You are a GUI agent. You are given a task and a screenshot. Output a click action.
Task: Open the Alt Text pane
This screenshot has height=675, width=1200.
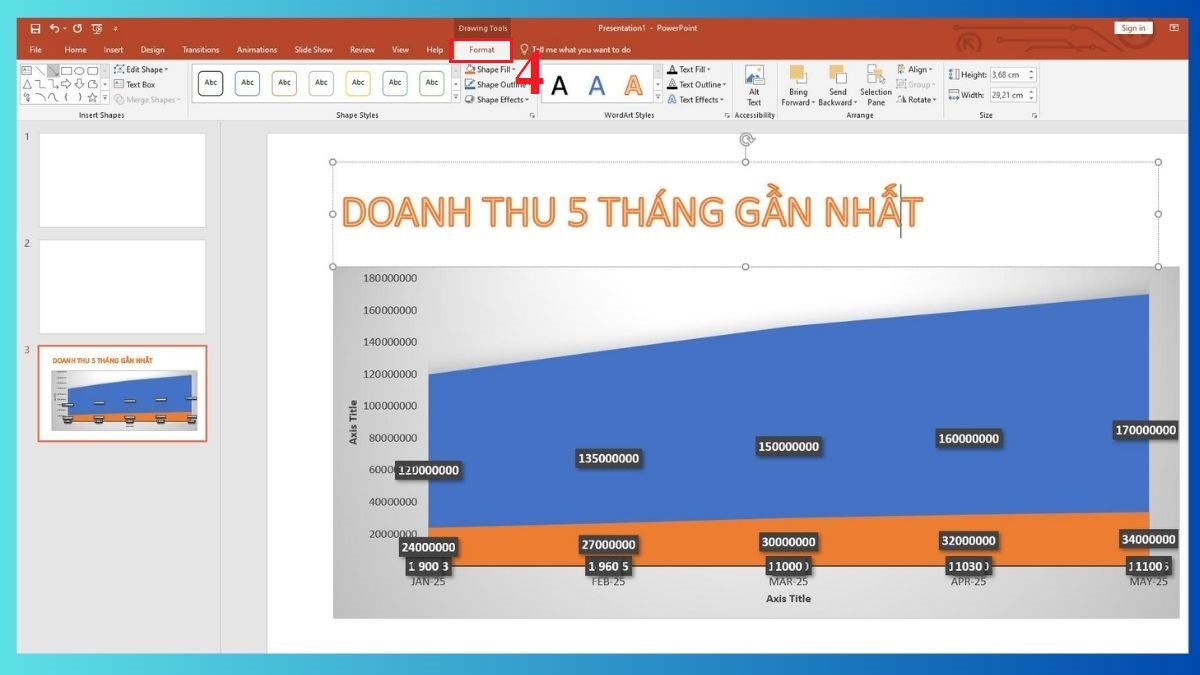tap(753, 88)
